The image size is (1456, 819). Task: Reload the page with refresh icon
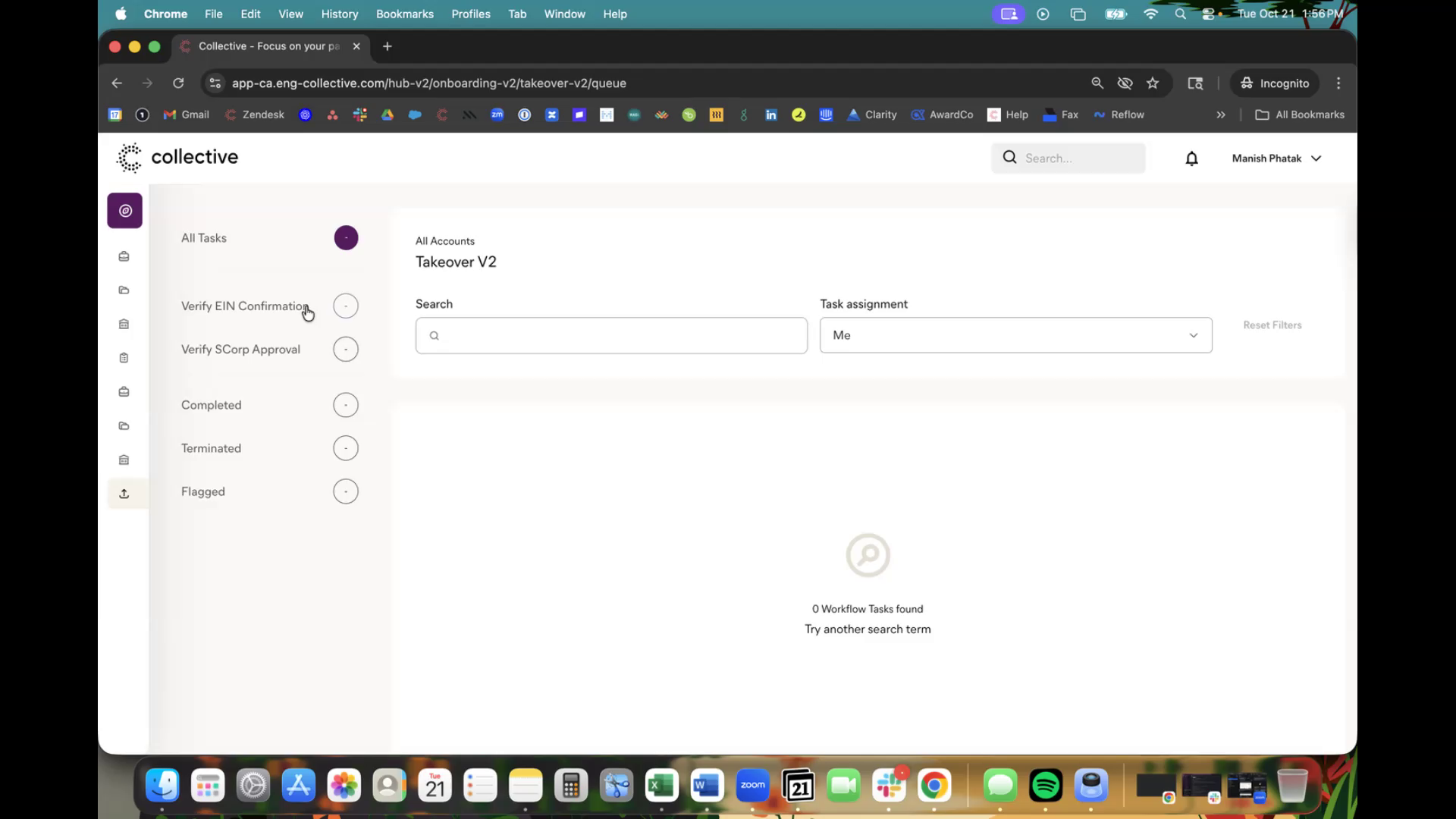point(178,83)
